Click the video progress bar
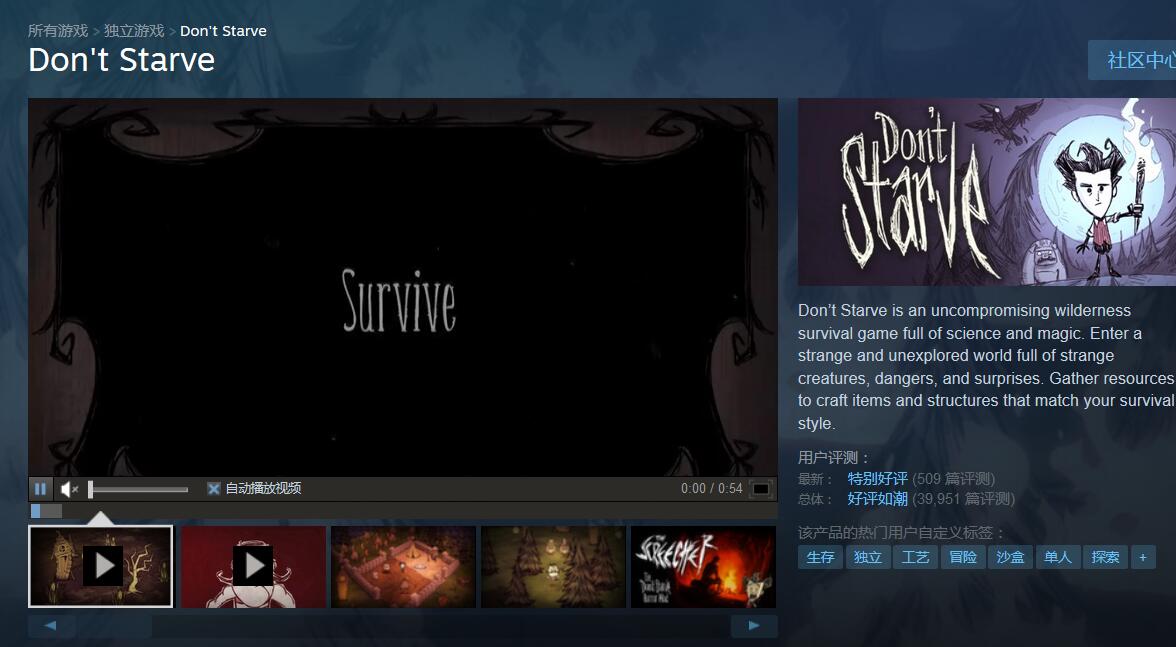Screen dimensions: 1176x647 click(403, 511)
